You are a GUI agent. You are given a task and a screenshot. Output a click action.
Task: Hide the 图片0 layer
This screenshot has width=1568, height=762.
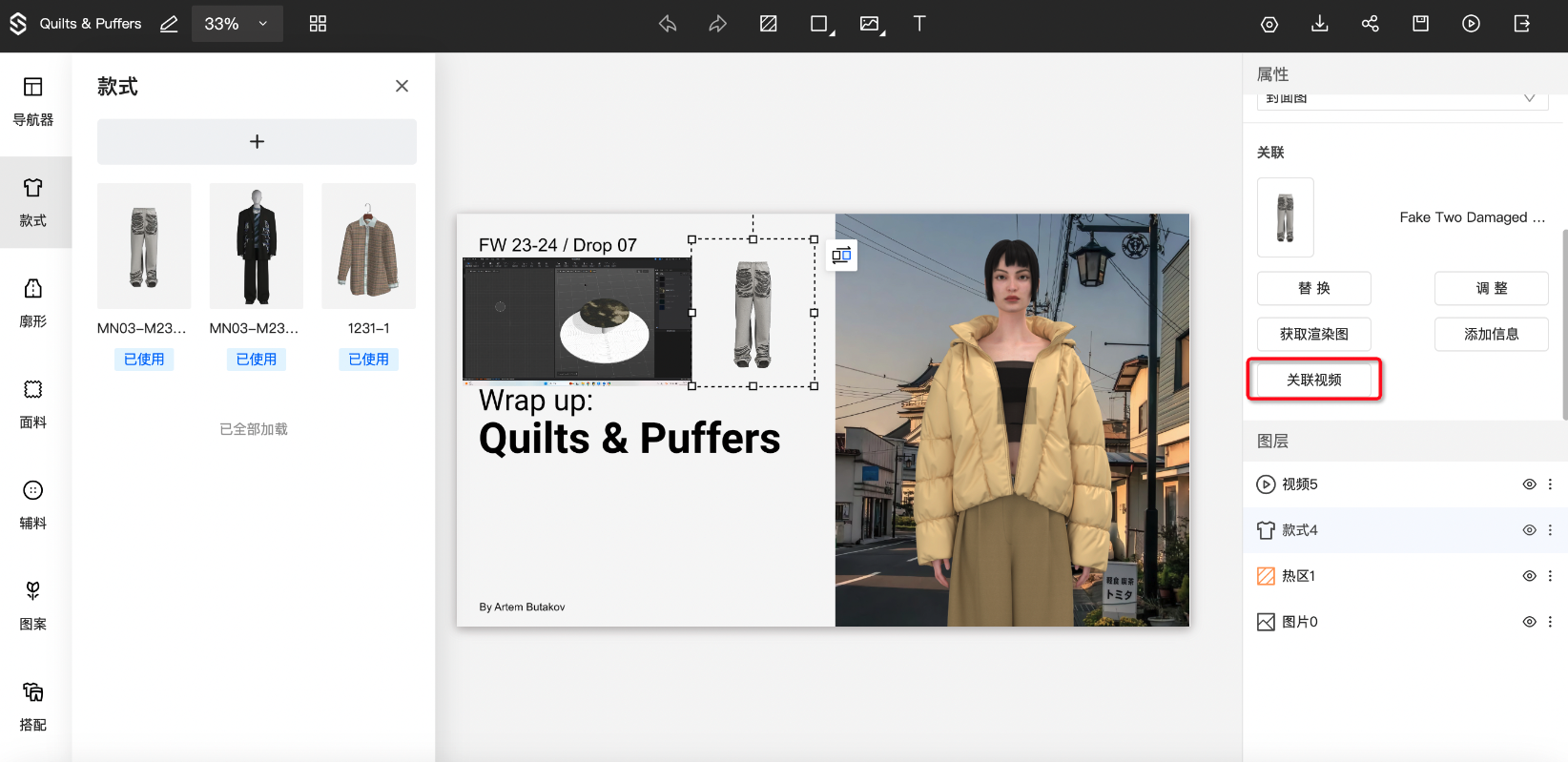pyautogui.click(x=1529, y=622)
